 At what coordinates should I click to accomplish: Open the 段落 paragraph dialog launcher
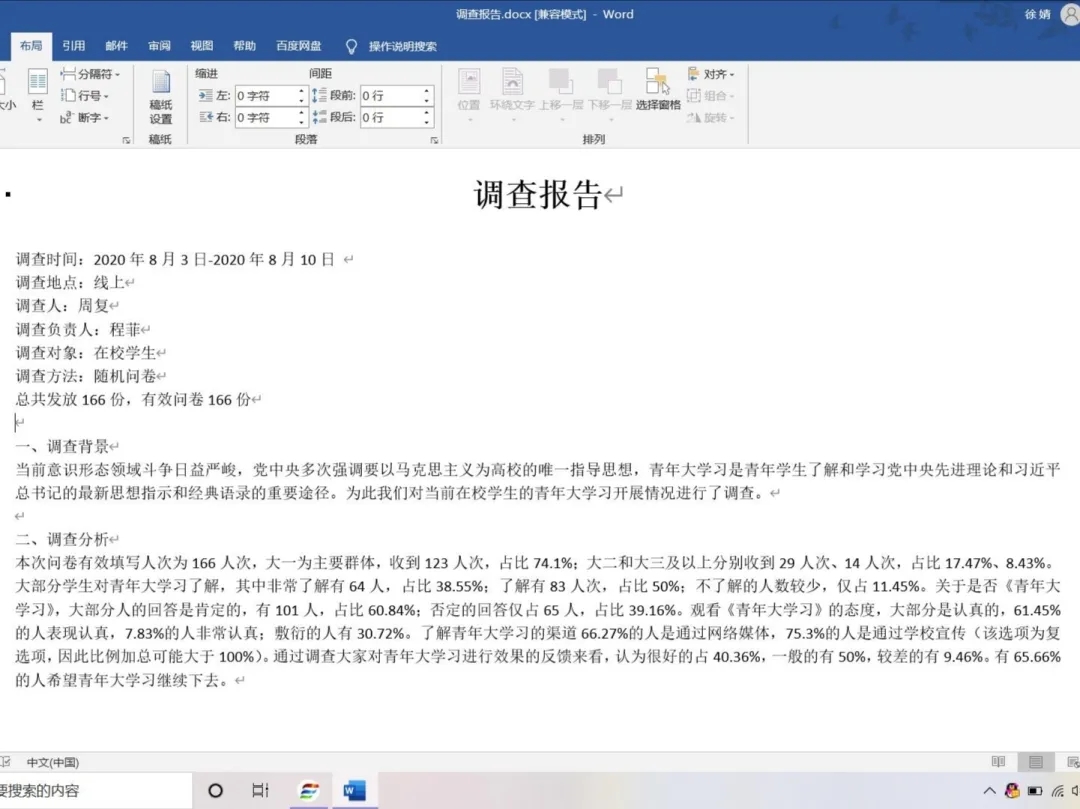[x=433, y=138]
